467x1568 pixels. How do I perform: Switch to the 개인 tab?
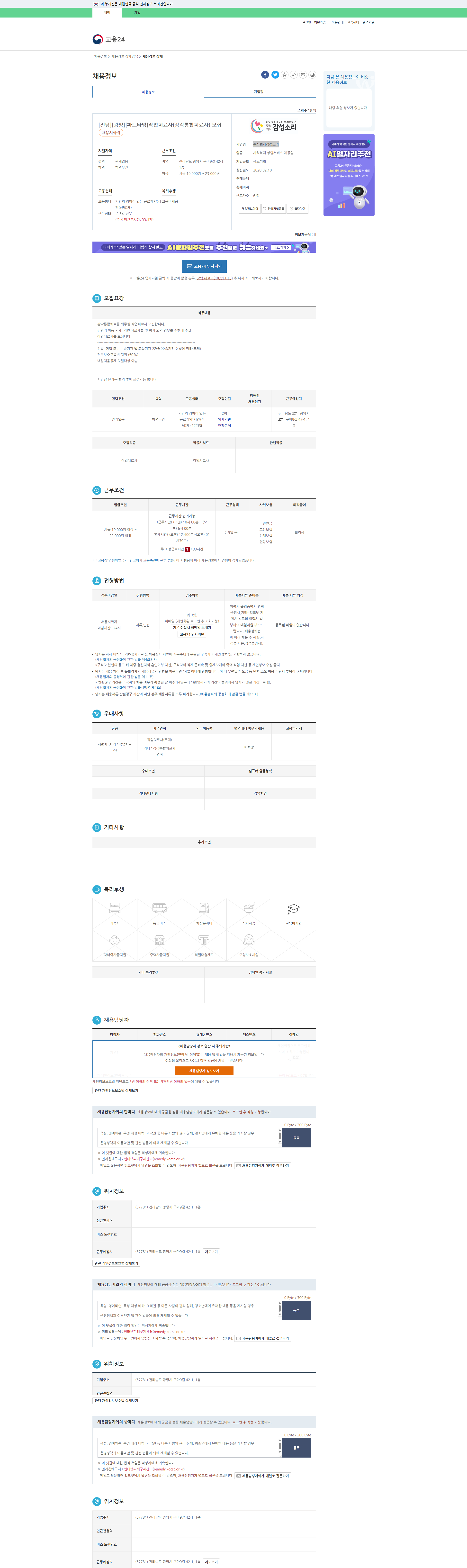[x=107, y=13]
